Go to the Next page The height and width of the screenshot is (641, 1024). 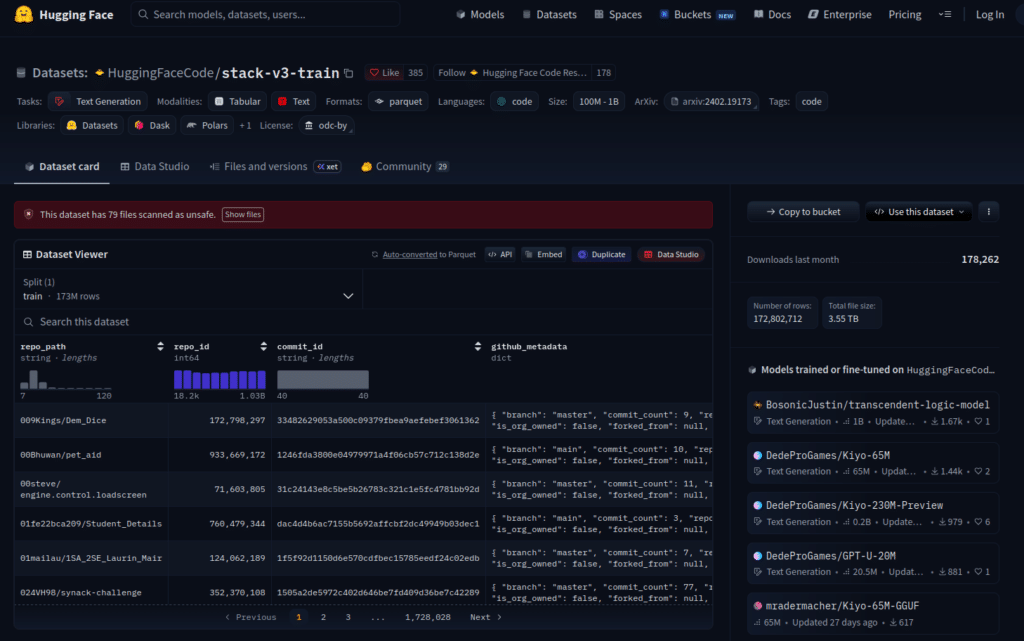[x=486, y=617]
